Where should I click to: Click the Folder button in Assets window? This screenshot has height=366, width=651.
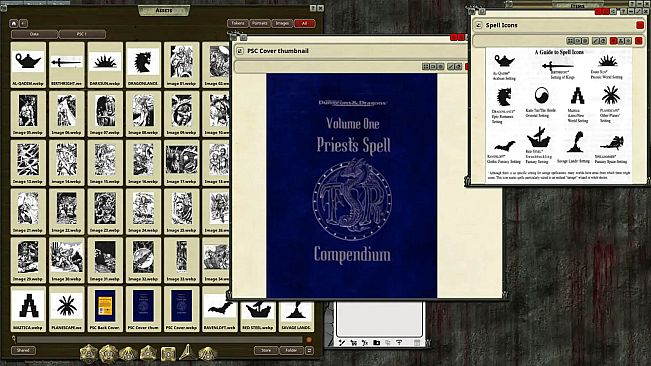pos(291,351)
